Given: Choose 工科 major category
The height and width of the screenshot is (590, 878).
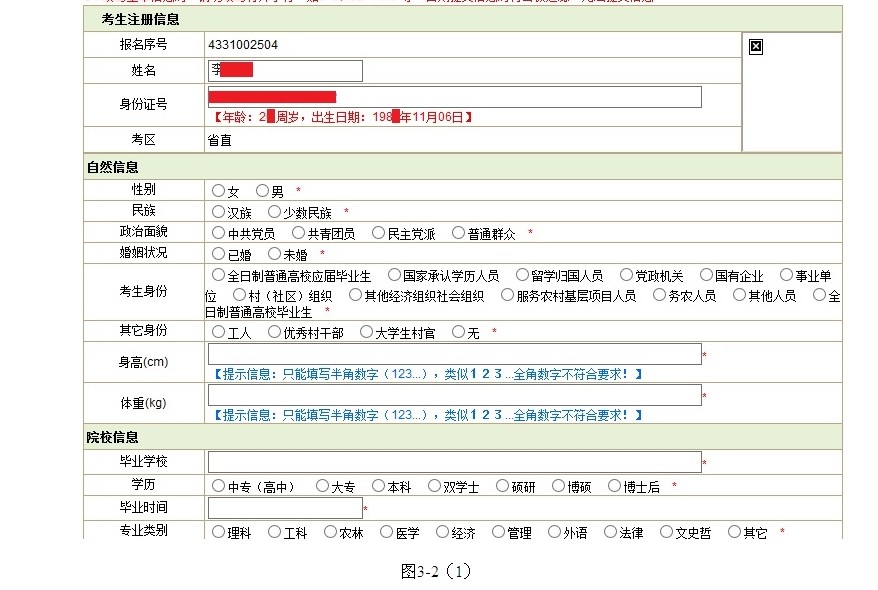Looking at the screenshot, I should pos(274,532).
